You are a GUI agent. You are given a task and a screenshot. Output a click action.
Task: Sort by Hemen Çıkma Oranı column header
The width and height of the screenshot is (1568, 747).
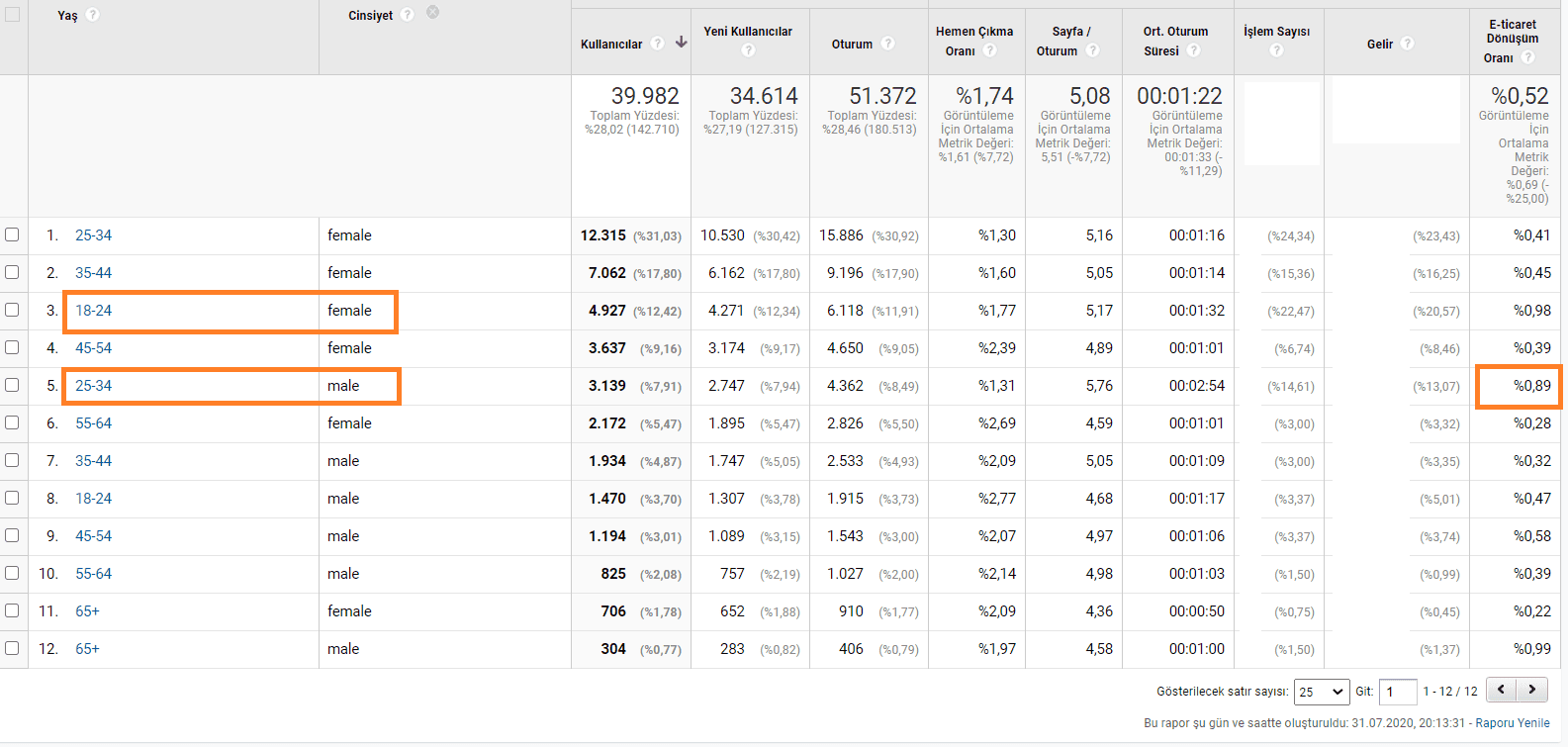[x=973, y=32]
